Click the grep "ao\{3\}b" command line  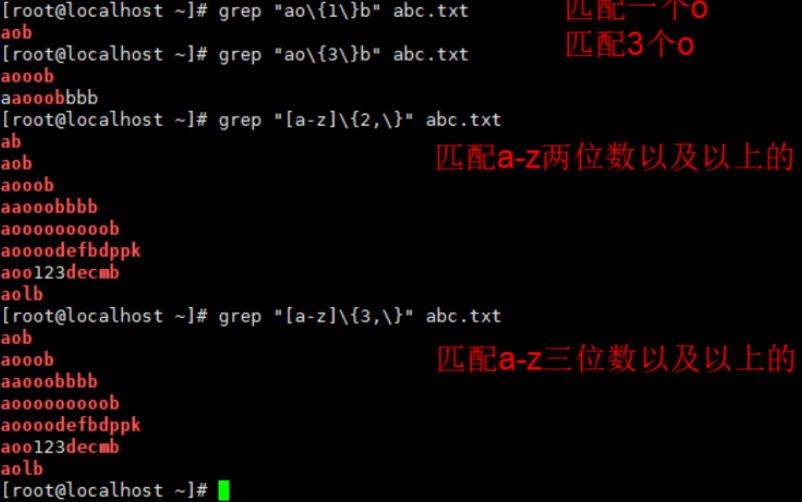[x=235, y=54]
